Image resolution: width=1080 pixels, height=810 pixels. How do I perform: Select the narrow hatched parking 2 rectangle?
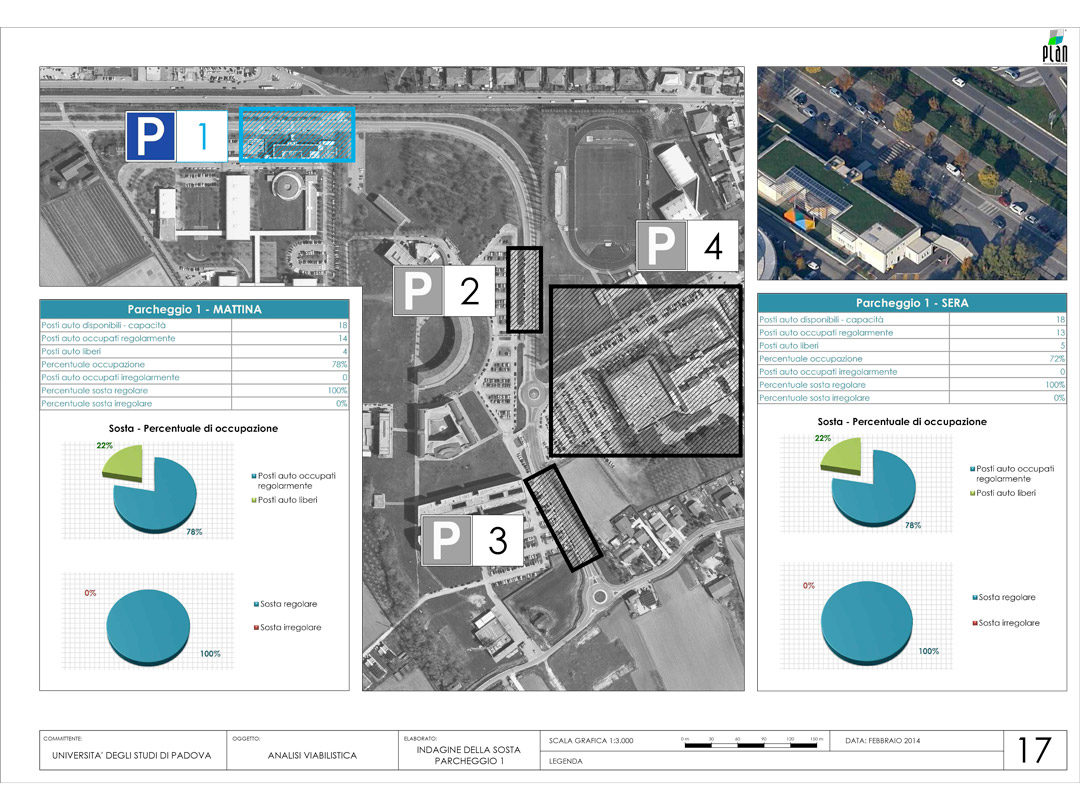click(524, 289)
